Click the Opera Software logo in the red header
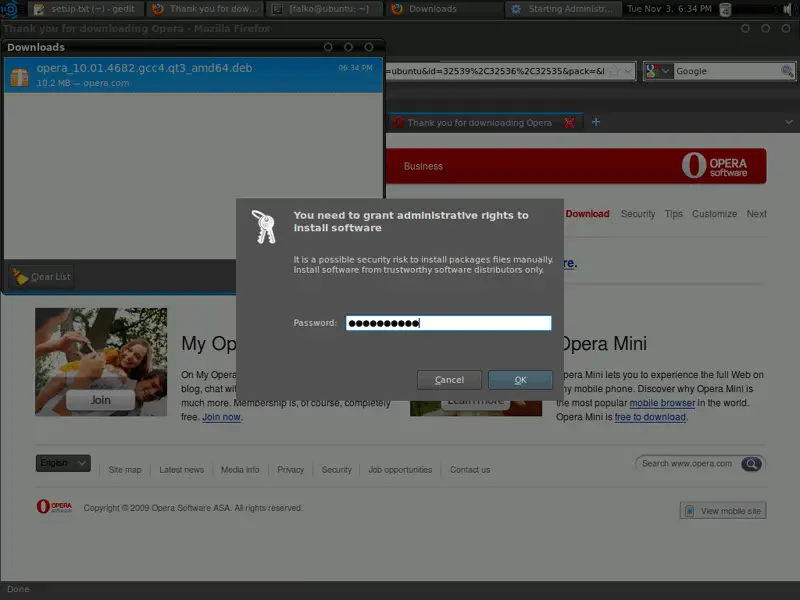The width and height of the screenshot is (800, 600). [714, 165]
